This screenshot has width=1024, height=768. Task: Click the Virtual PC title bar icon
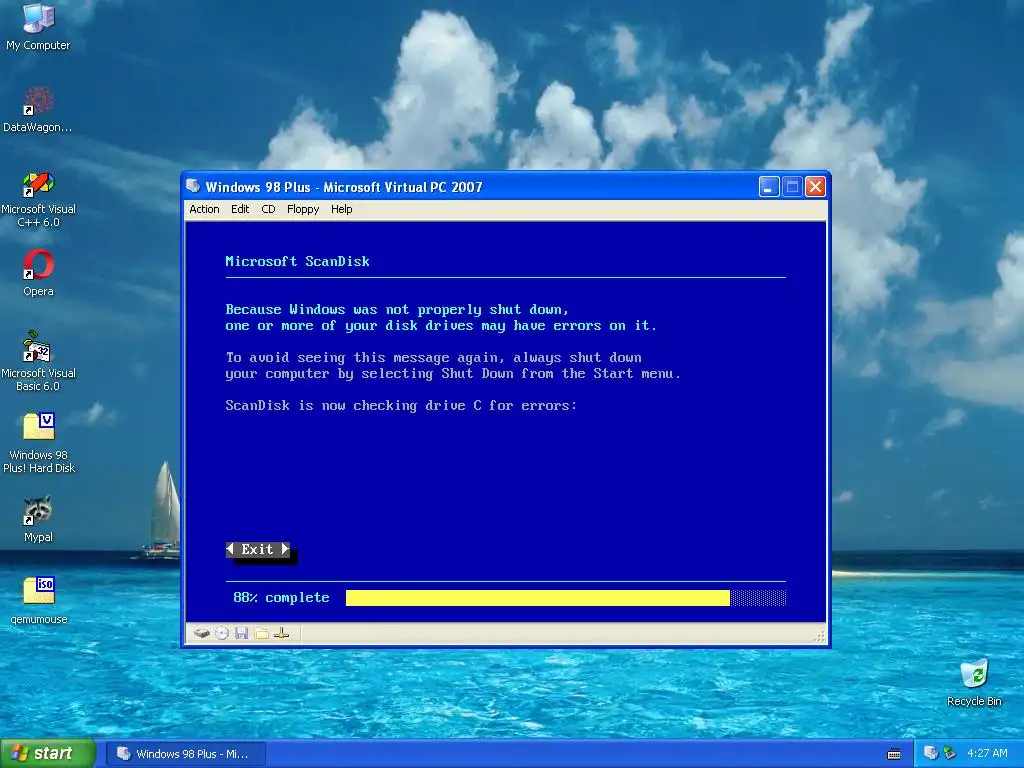click(193, 186)
